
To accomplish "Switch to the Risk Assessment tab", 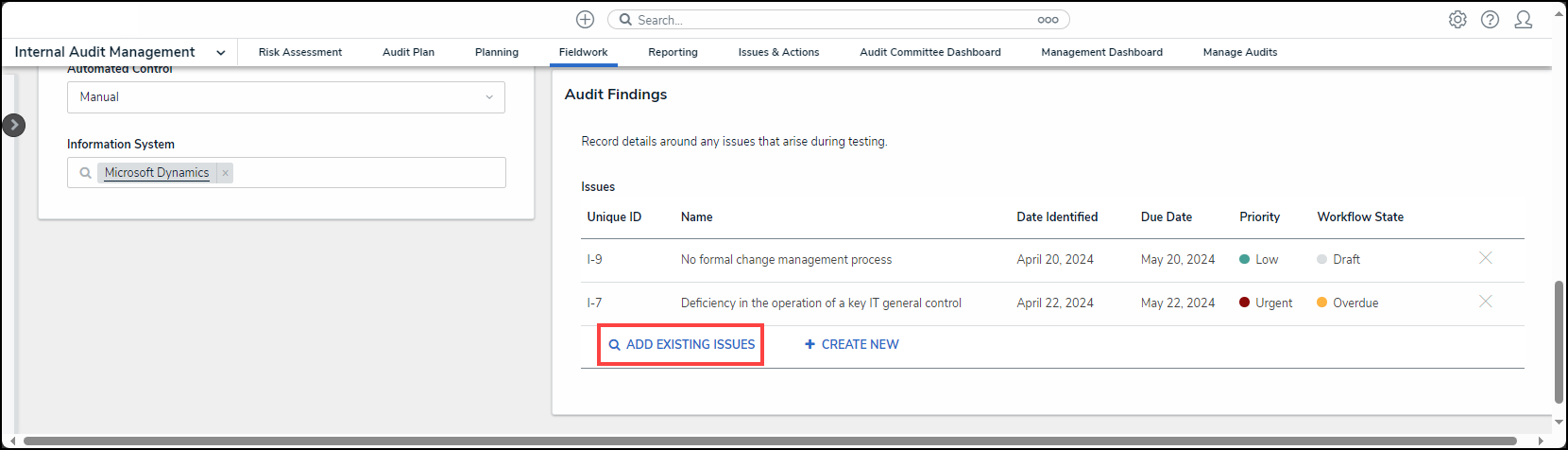I will coord(300,53).
